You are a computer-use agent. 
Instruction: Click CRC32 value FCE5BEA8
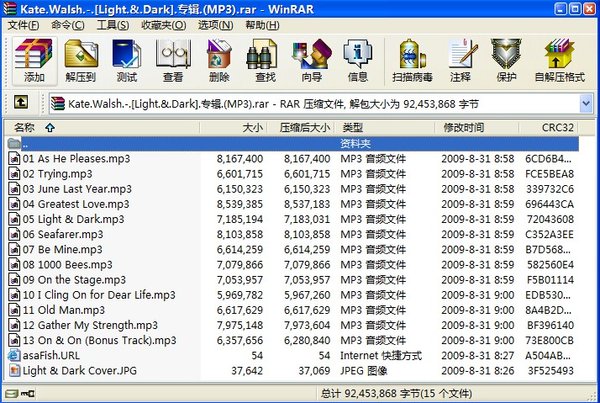(549, 174)
